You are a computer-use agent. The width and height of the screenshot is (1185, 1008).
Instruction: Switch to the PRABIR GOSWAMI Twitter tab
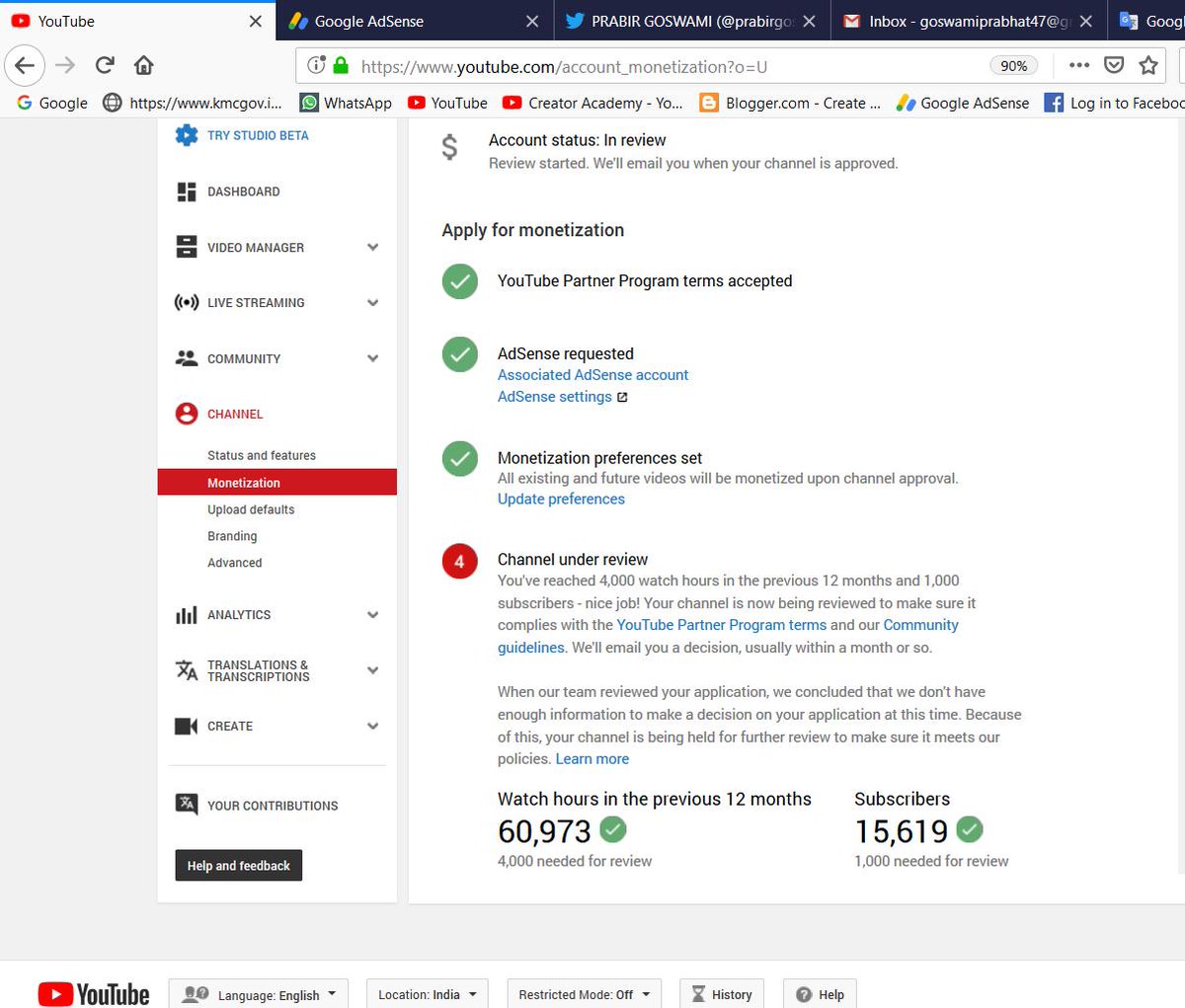[x=690, y=21]
